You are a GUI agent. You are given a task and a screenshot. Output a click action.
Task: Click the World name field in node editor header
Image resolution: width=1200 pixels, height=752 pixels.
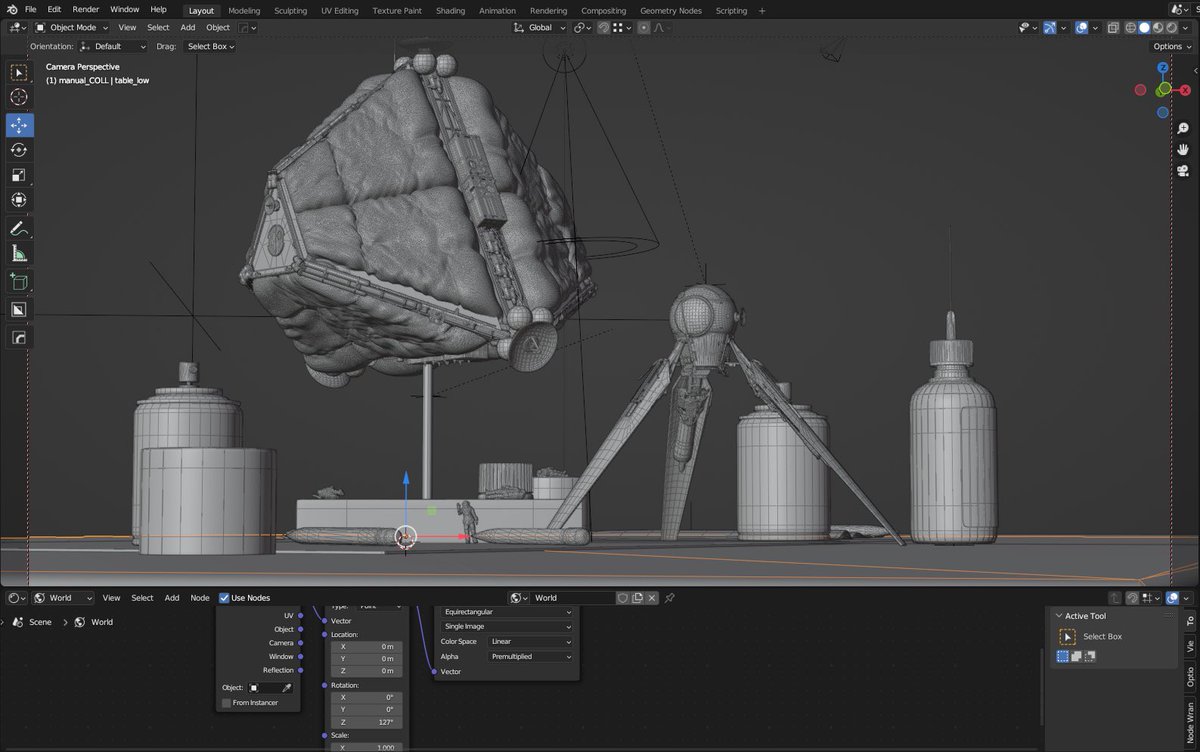(x=573, y=598)
